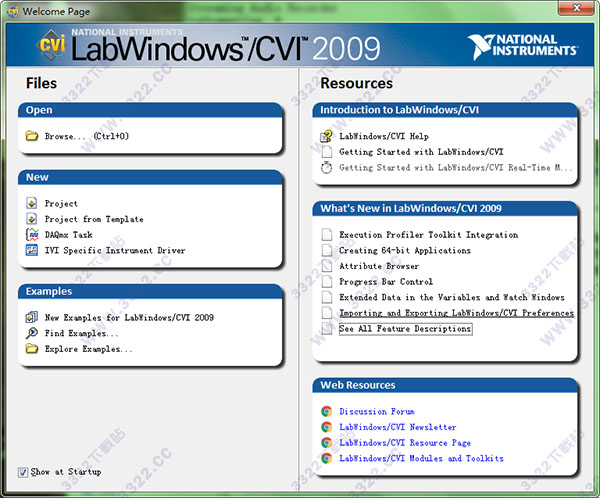Open Extended Data in the Variables and Watch Windows
This screenshot has width=600, height=498.
(x=452, y=297)
